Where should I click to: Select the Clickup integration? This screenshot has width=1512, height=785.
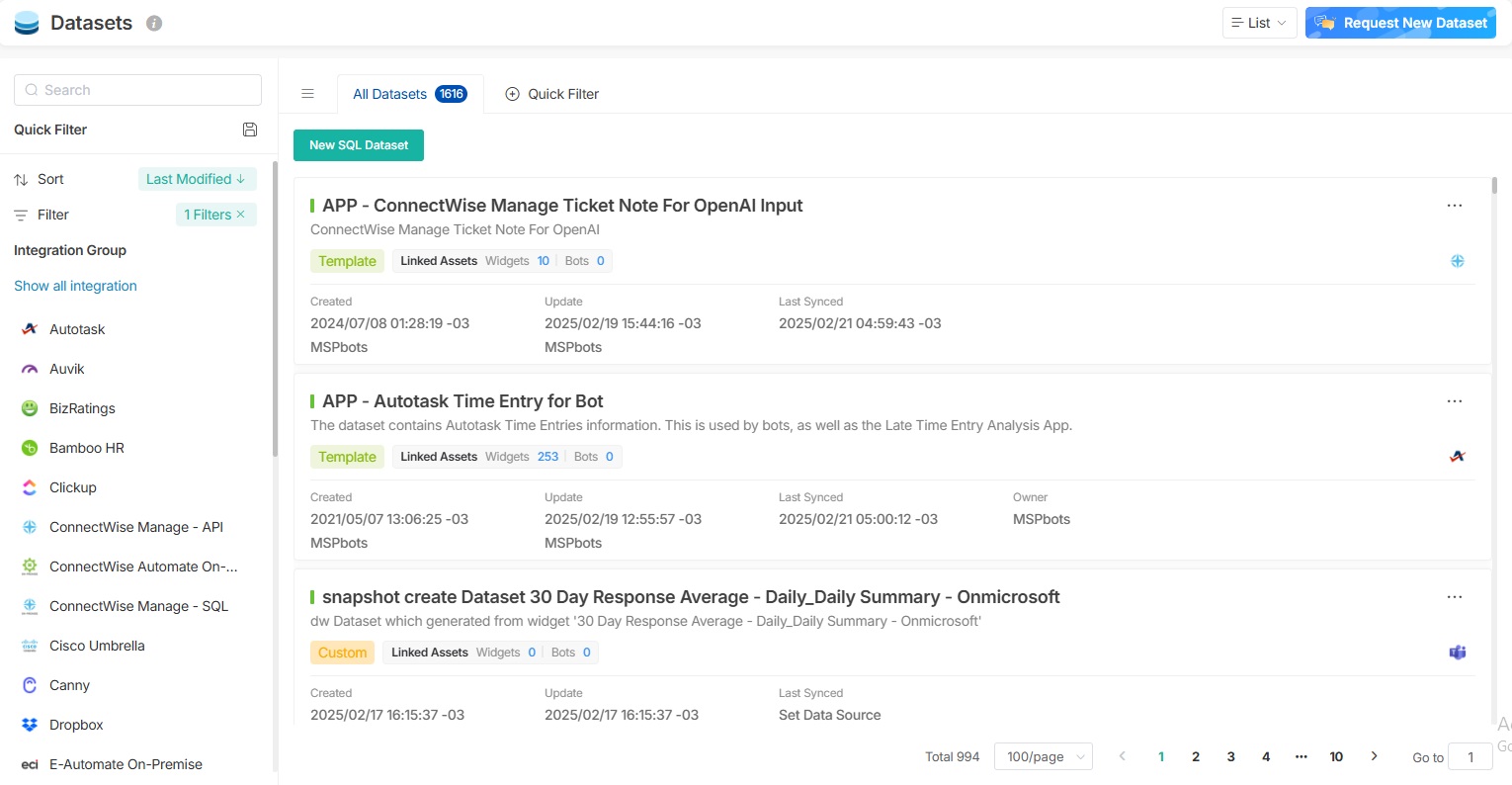pyautogui.click(x=73, y=487)
